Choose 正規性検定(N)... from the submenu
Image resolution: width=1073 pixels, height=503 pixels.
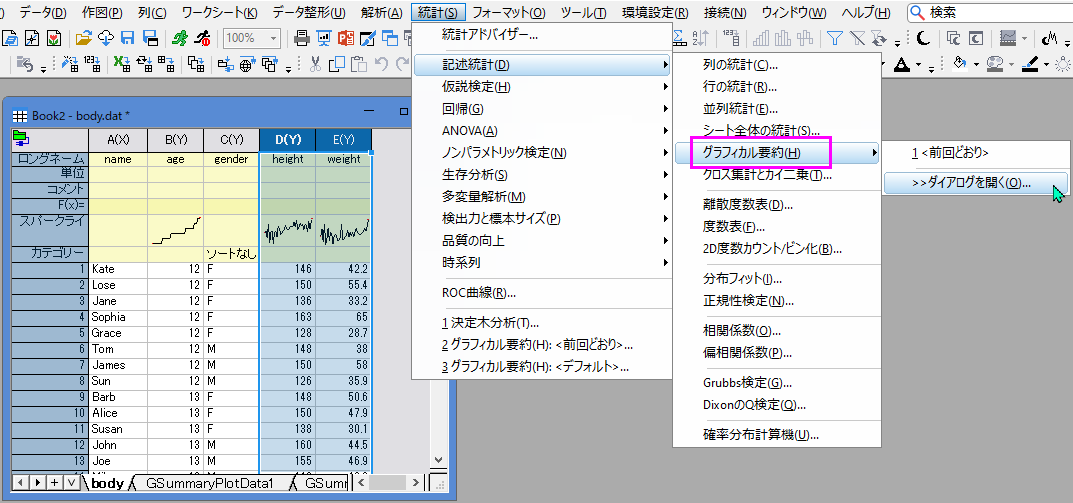748,300
